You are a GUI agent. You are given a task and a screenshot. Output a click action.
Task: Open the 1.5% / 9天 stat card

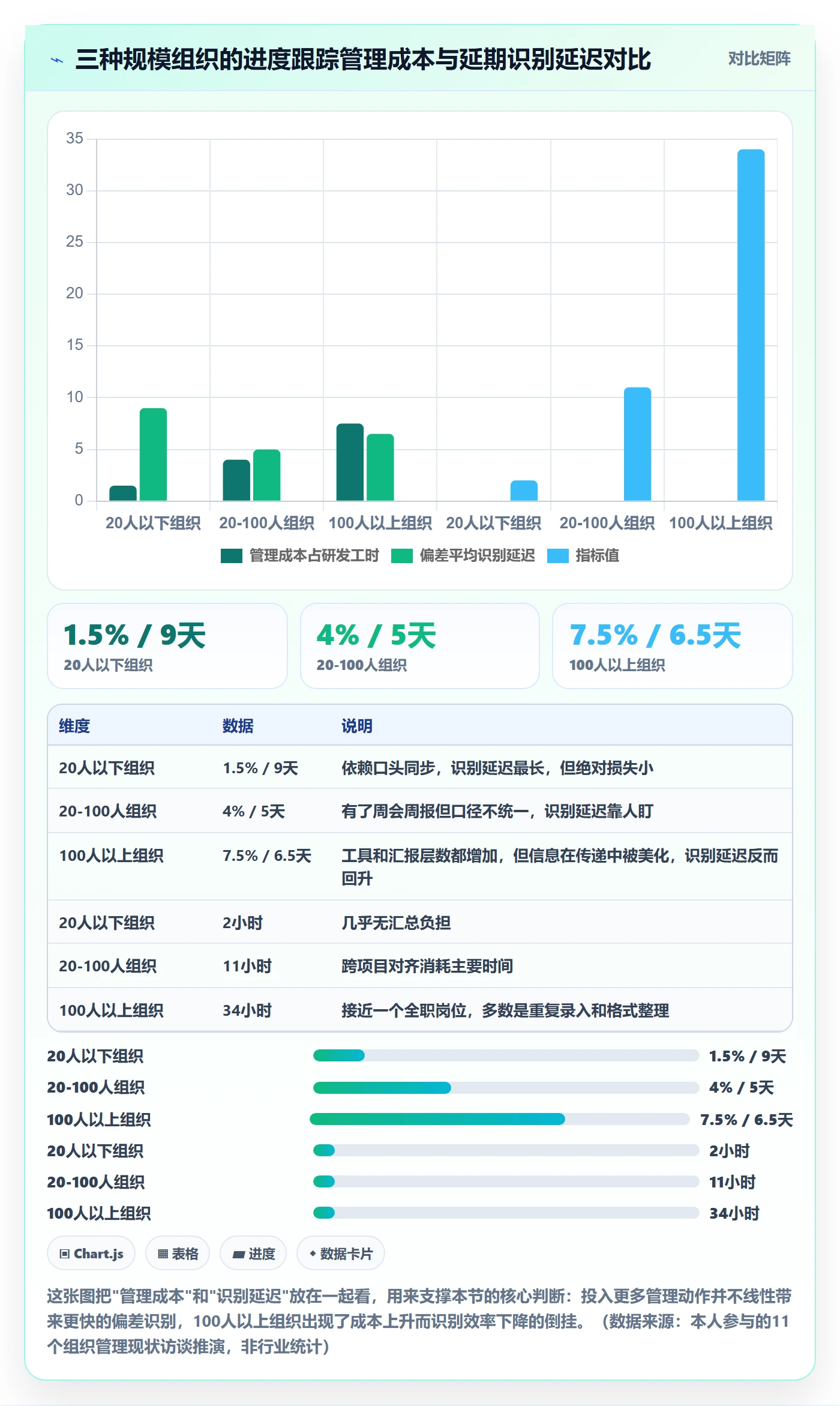(x=167, y=646)
